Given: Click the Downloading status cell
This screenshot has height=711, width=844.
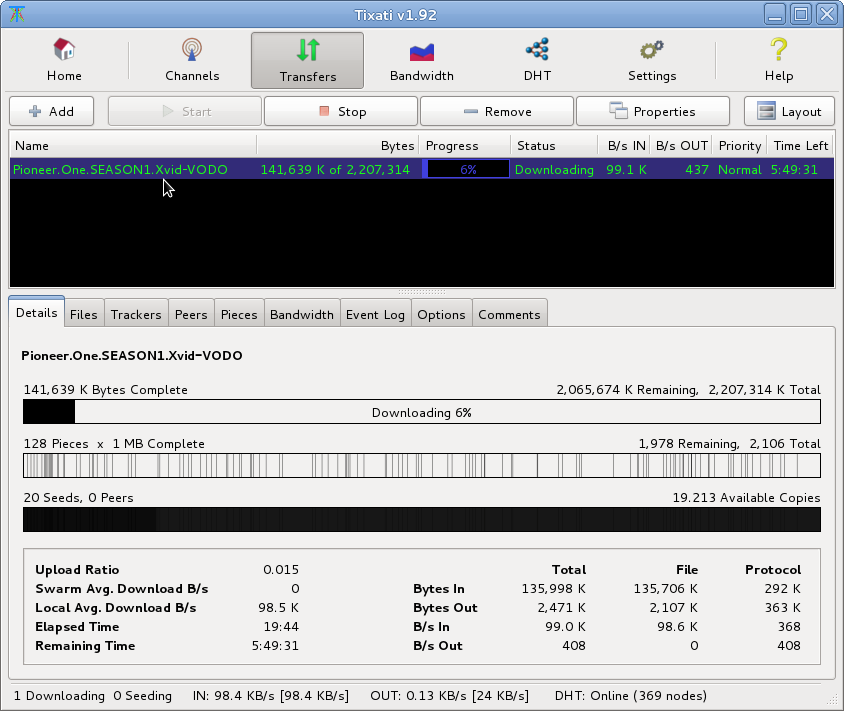Looking at the screenshot, I should [554, 170].
